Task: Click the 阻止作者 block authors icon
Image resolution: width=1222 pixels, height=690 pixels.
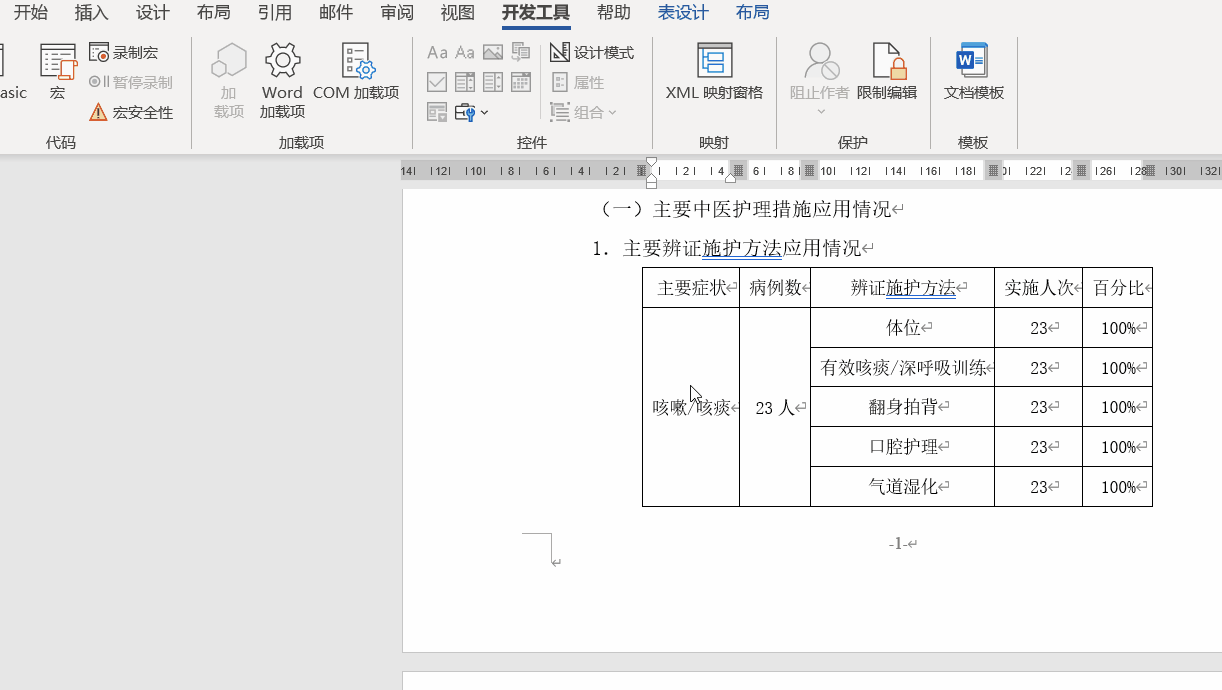Action: (x=820, y=62)
